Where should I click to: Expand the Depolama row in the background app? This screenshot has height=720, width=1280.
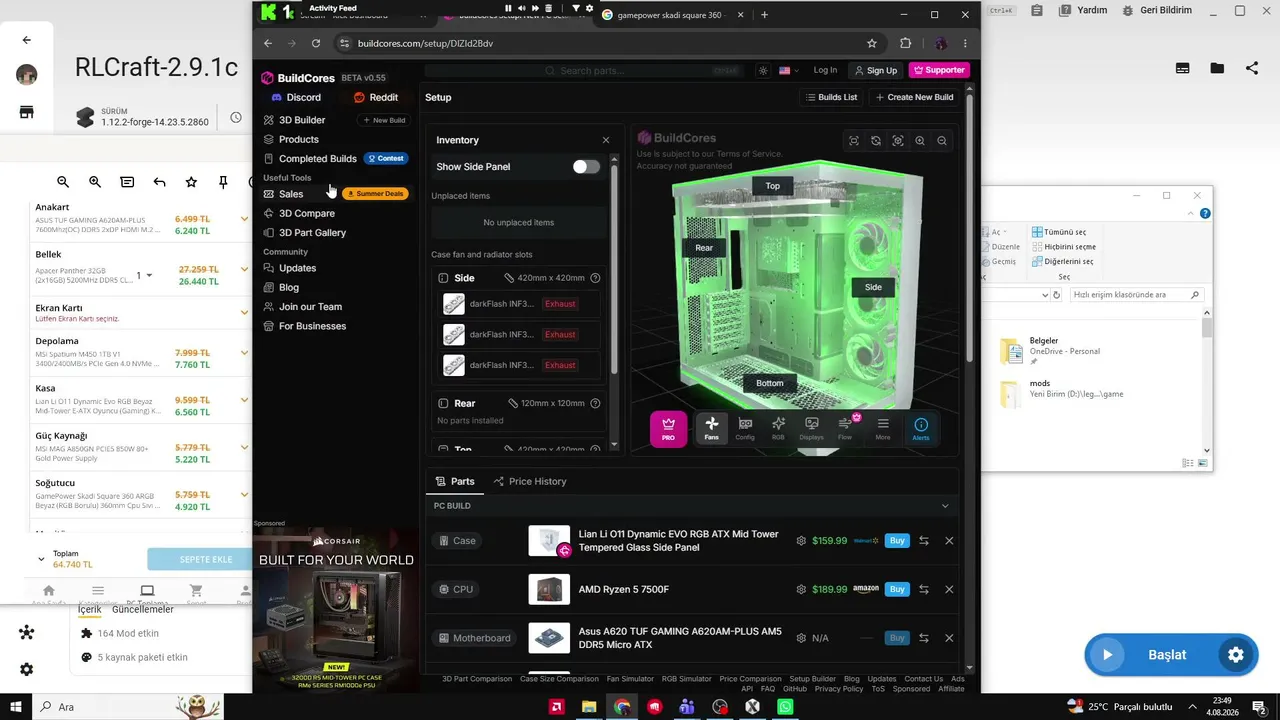click(244, 353)
